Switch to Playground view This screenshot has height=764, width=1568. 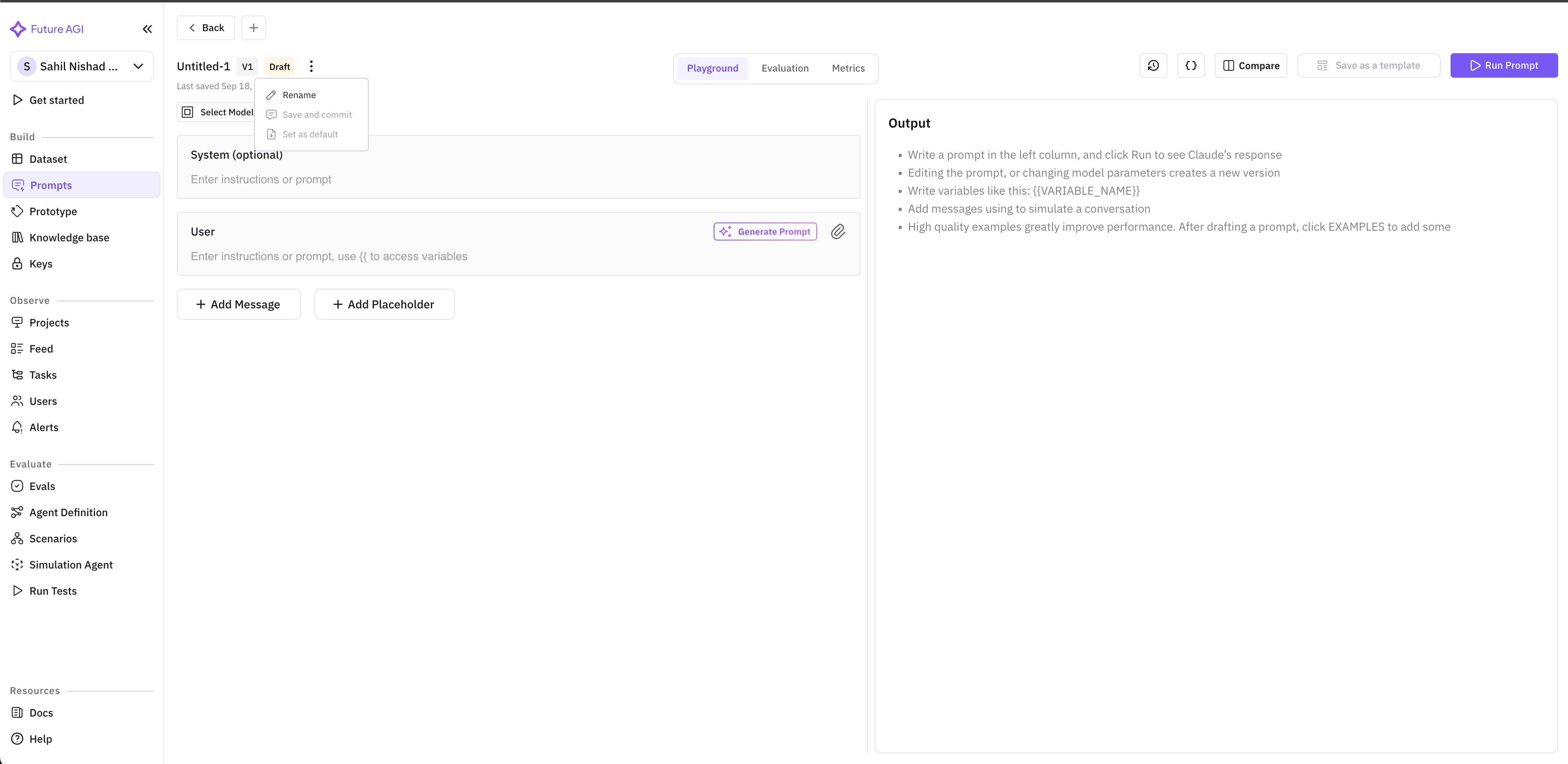click(x=712, y=68)
